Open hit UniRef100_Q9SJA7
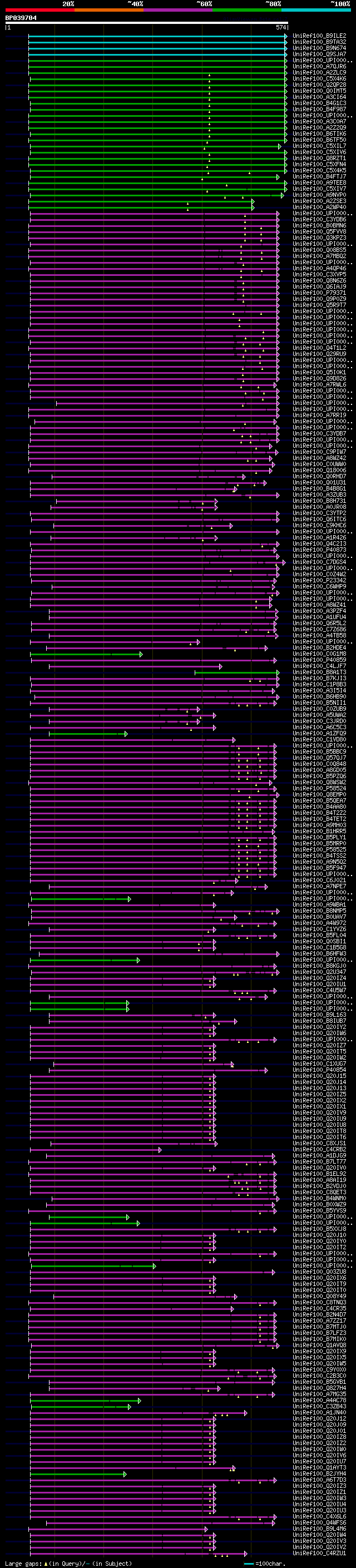 tap(319, 54)
